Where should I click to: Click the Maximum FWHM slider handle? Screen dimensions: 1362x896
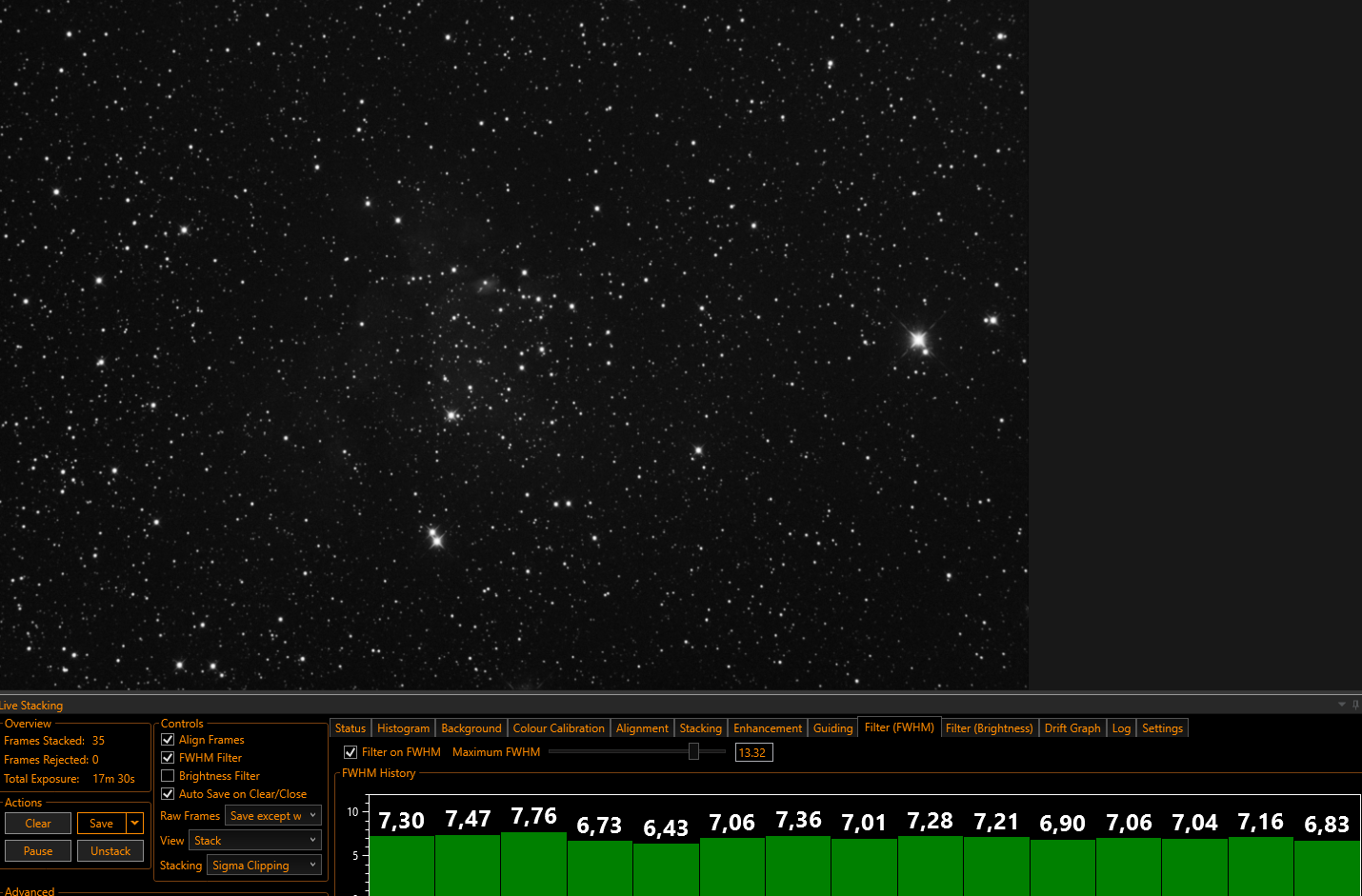pyautogui.click(x=694, y=751)
